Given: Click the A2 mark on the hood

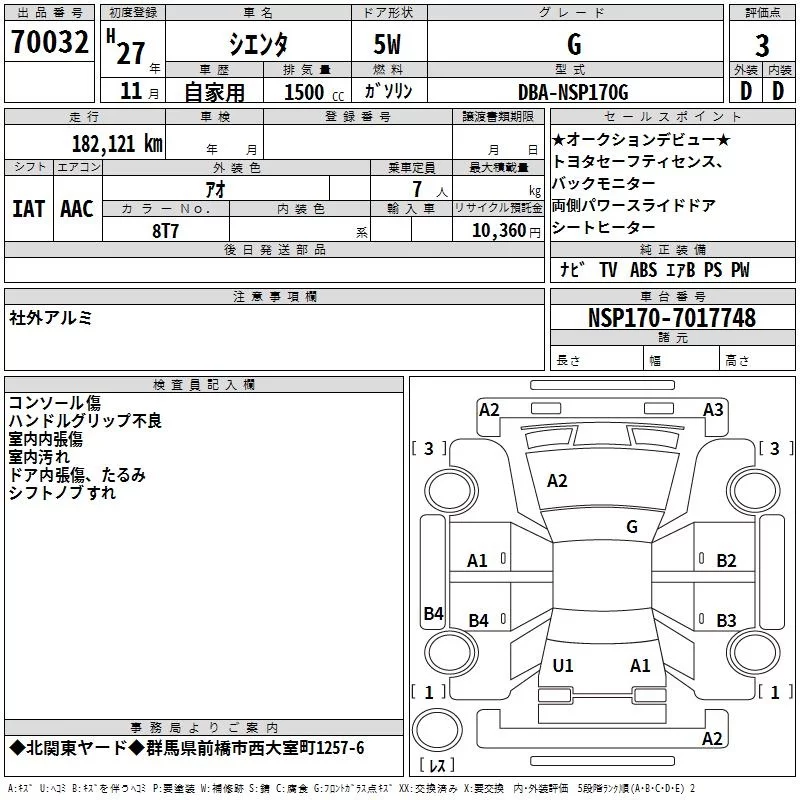Looking at the screenshot, I should click(557, 481).
